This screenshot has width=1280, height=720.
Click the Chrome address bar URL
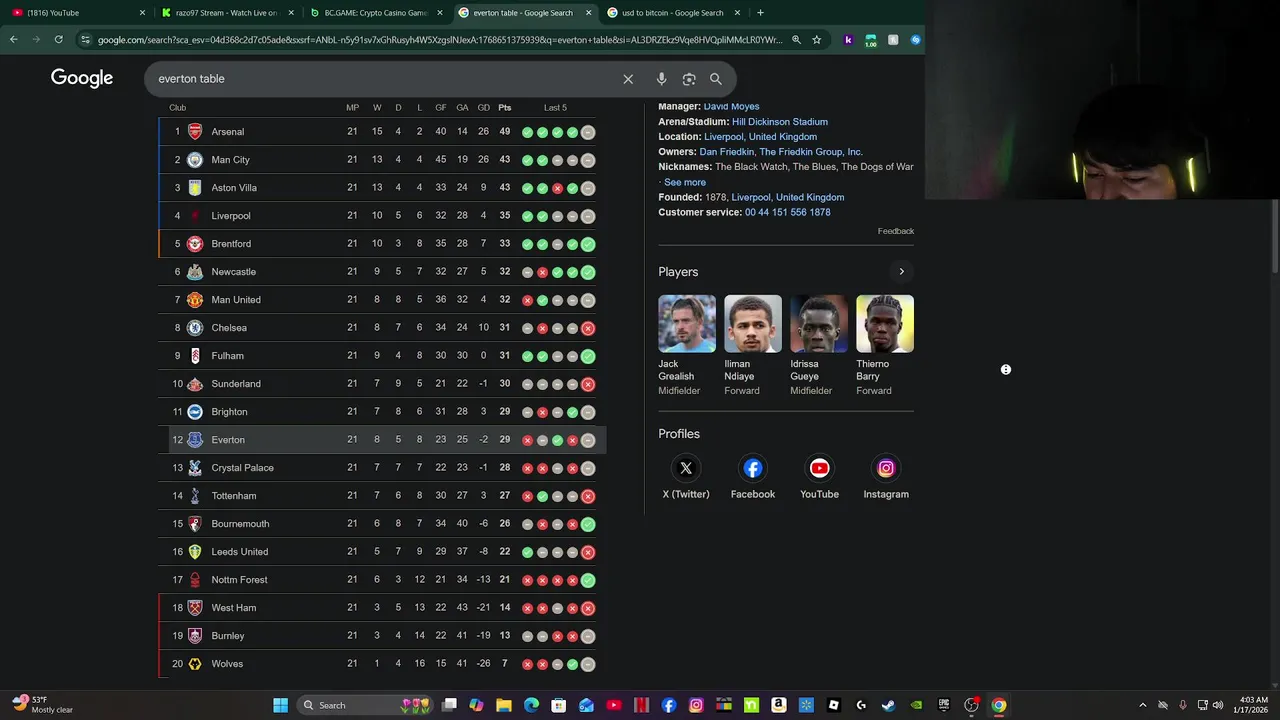coord(440,40)
